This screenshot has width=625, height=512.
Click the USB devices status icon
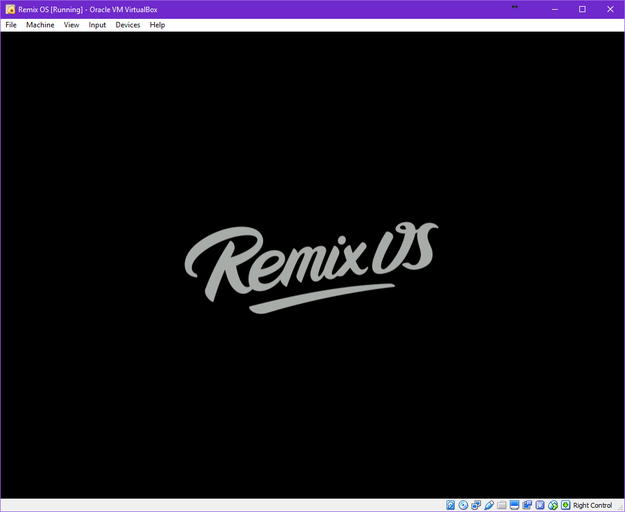click(x=489, y=505)
